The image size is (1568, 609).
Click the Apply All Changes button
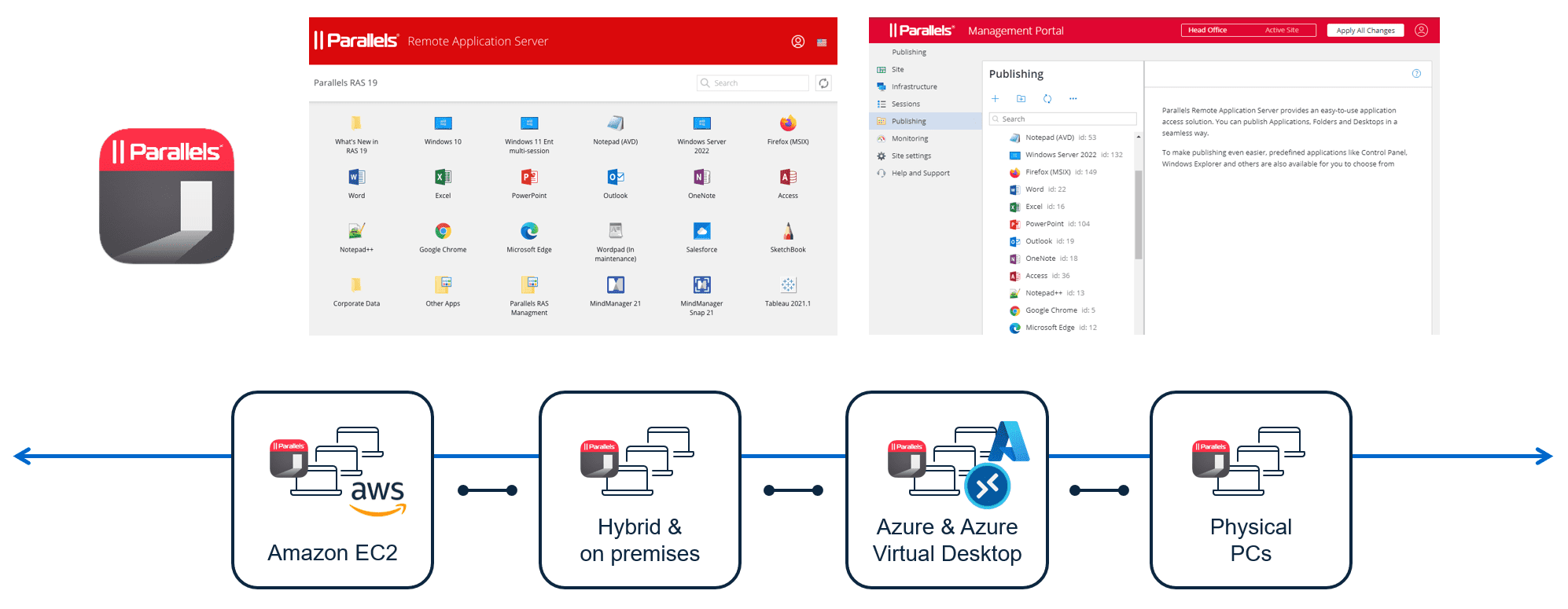point(1365,31)
